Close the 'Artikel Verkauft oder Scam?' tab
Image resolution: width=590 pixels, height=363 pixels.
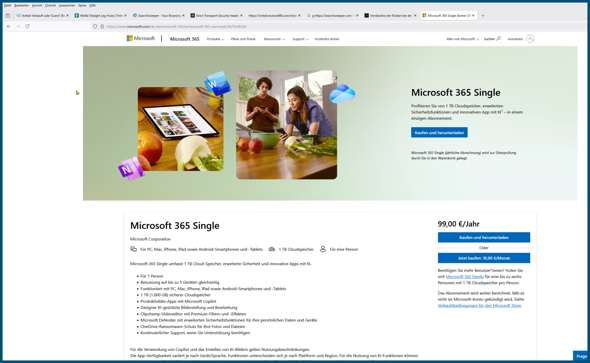click(67, 15)
